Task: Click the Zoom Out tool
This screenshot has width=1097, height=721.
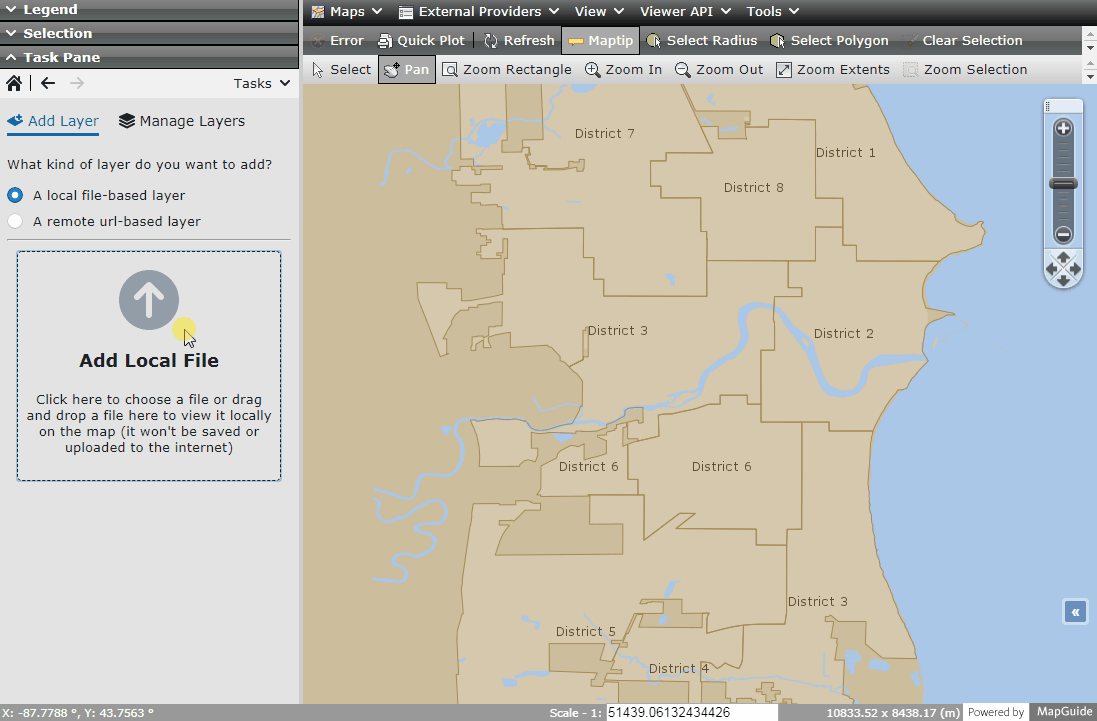Action: [x=718, y=69]
